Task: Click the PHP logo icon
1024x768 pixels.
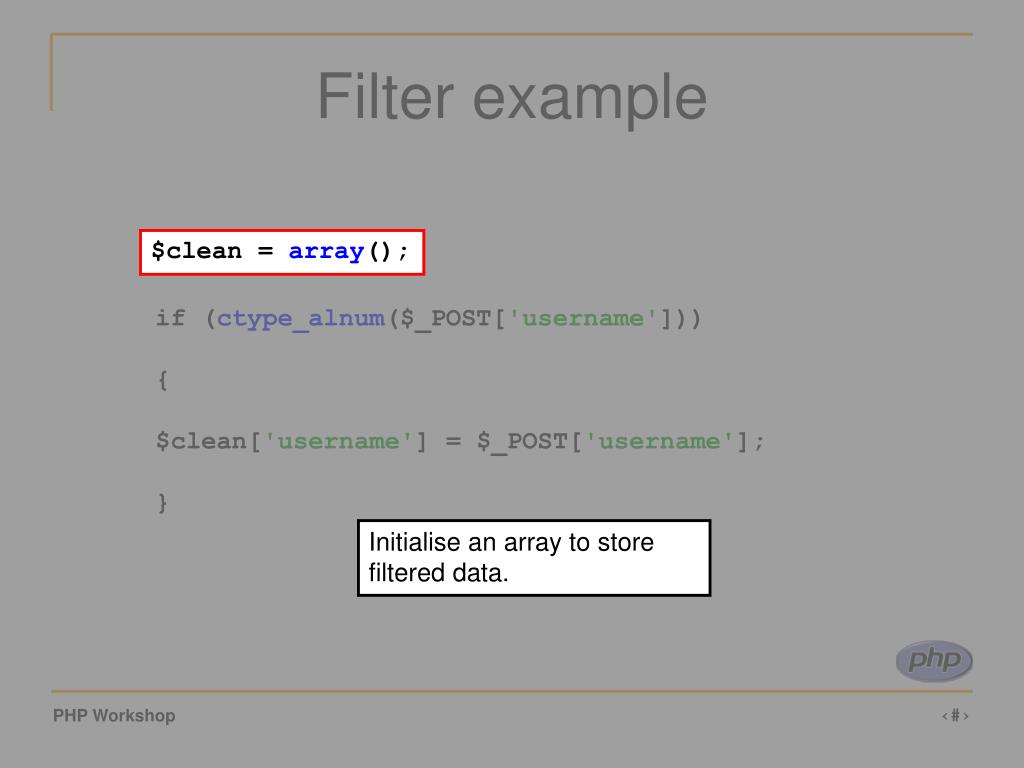Action: [934, 660]
